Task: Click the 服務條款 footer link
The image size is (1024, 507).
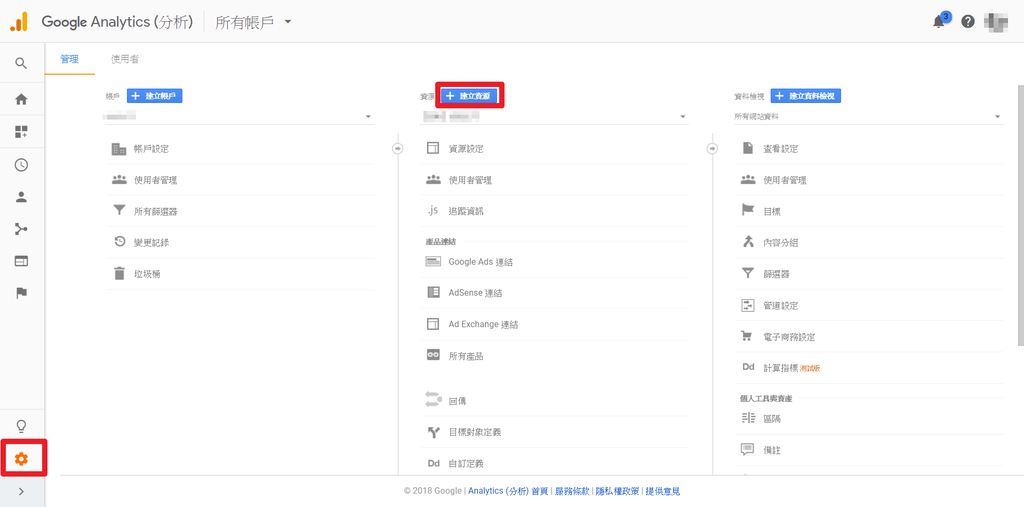Action: pyautogui.click(x=572, y=491)
